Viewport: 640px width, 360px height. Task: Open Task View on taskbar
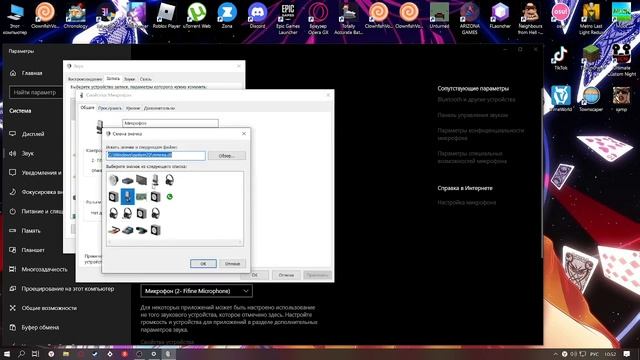[36, 354]
